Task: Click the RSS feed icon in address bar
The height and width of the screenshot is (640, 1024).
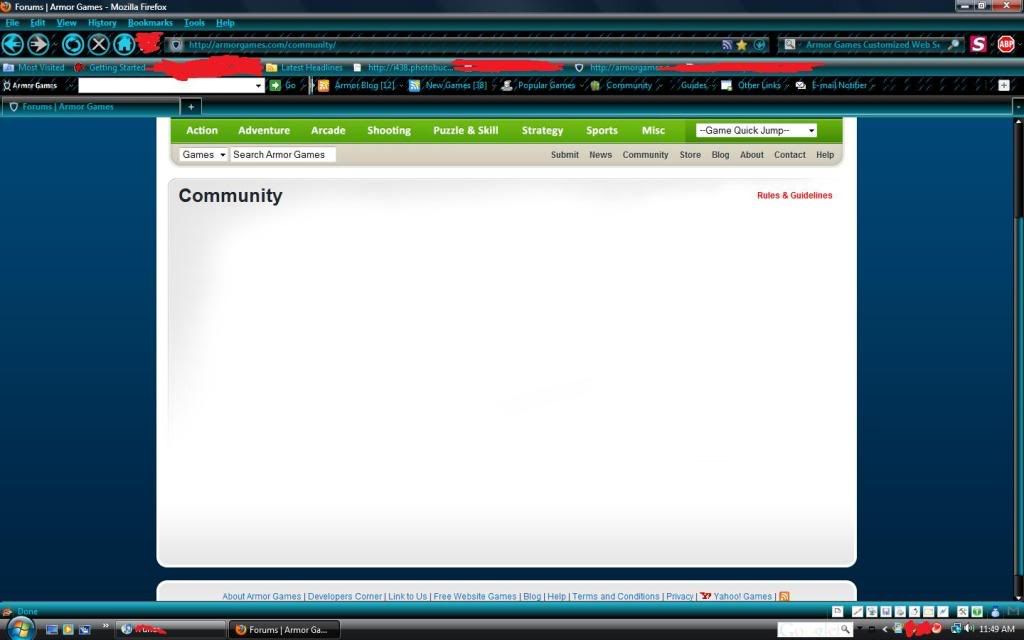Action: click(727, 45)
